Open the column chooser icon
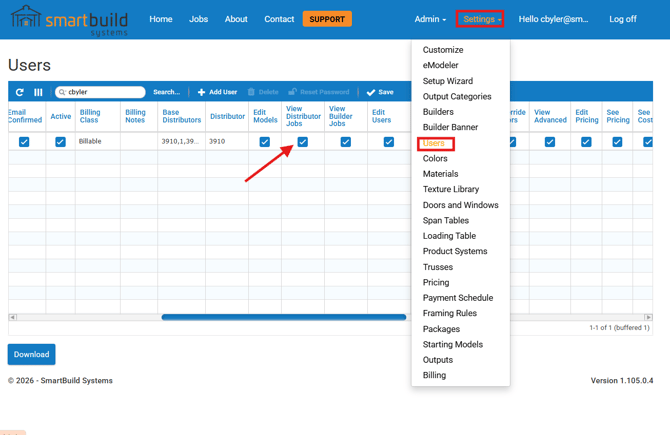 pos(38,92)
